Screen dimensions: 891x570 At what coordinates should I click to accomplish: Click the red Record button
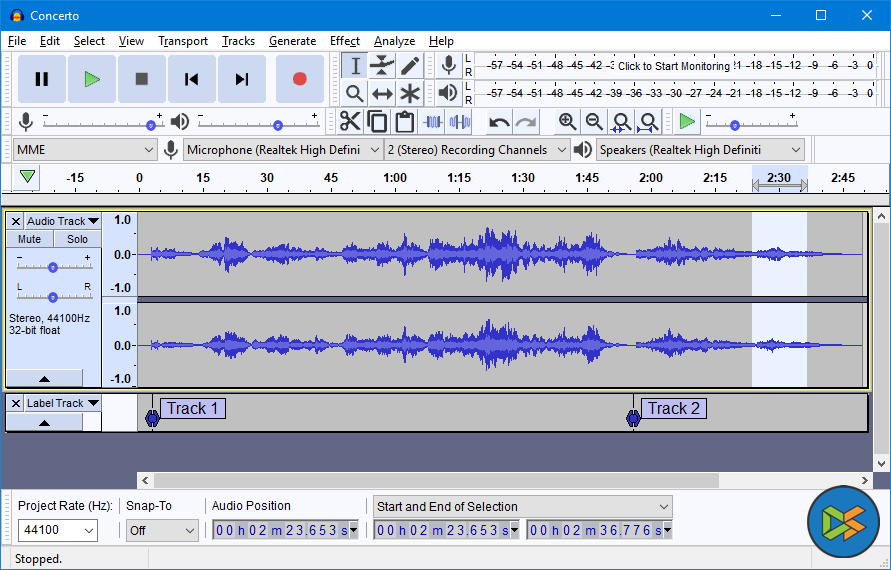[x=299, y=79]
